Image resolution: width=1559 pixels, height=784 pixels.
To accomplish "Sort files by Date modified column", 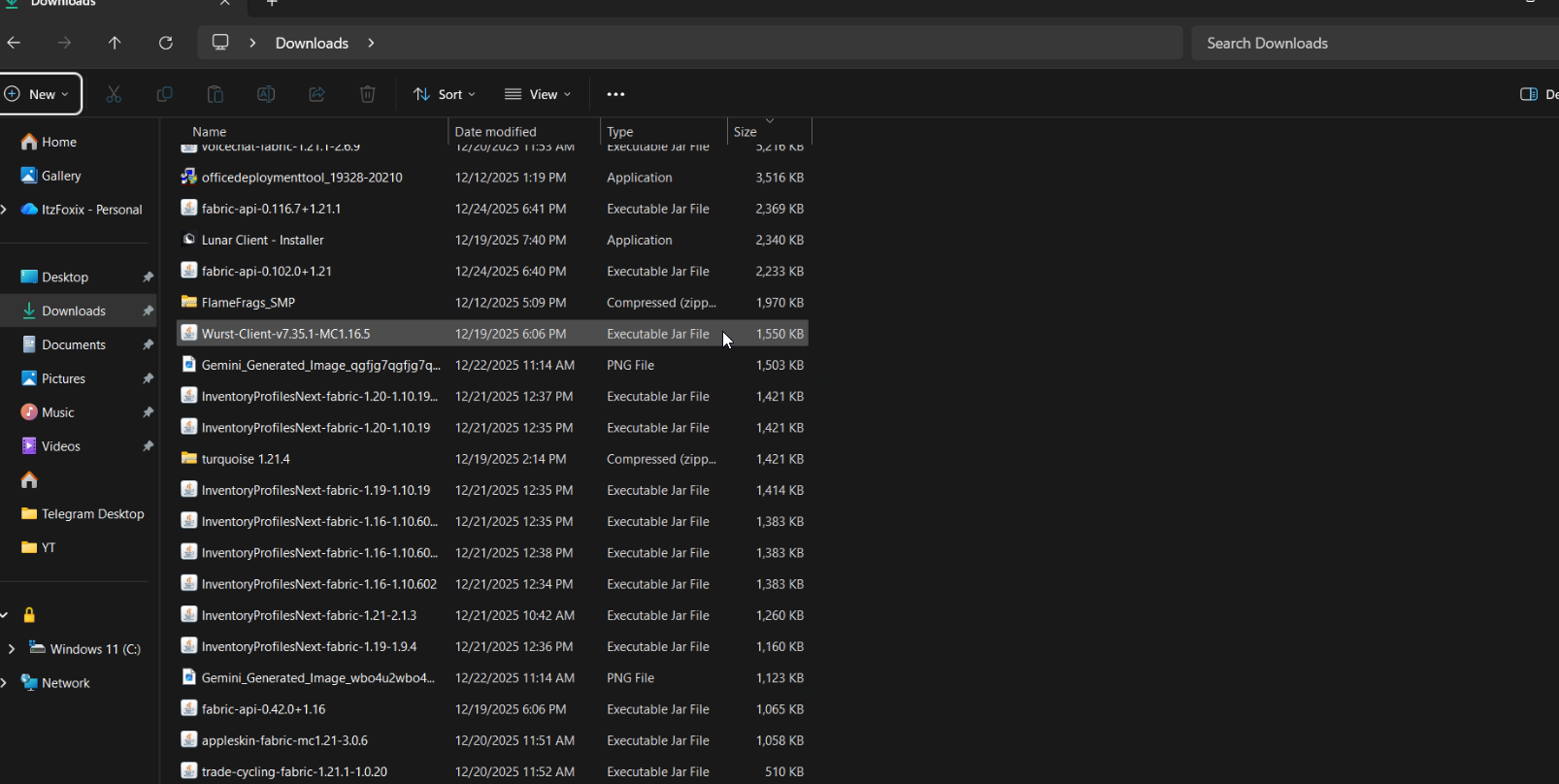I will (x=495, y=132).
